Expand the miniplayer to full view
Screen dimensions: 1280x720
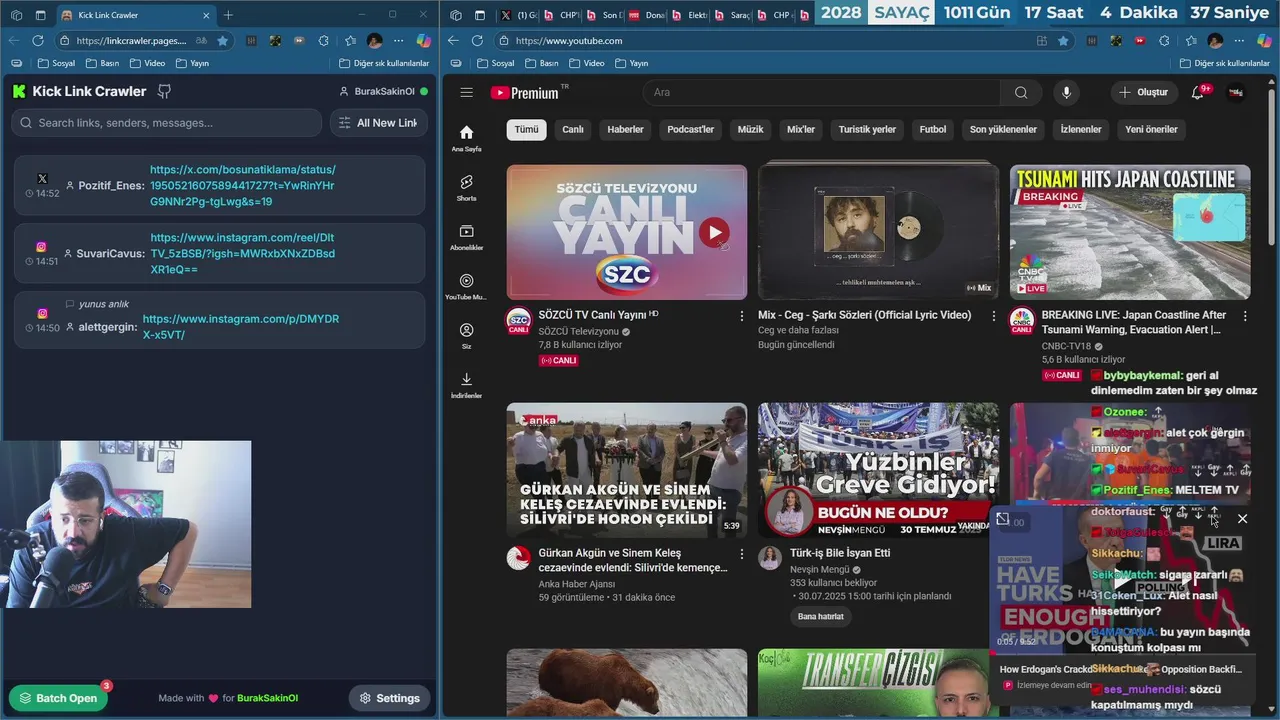pos(1003,519)
